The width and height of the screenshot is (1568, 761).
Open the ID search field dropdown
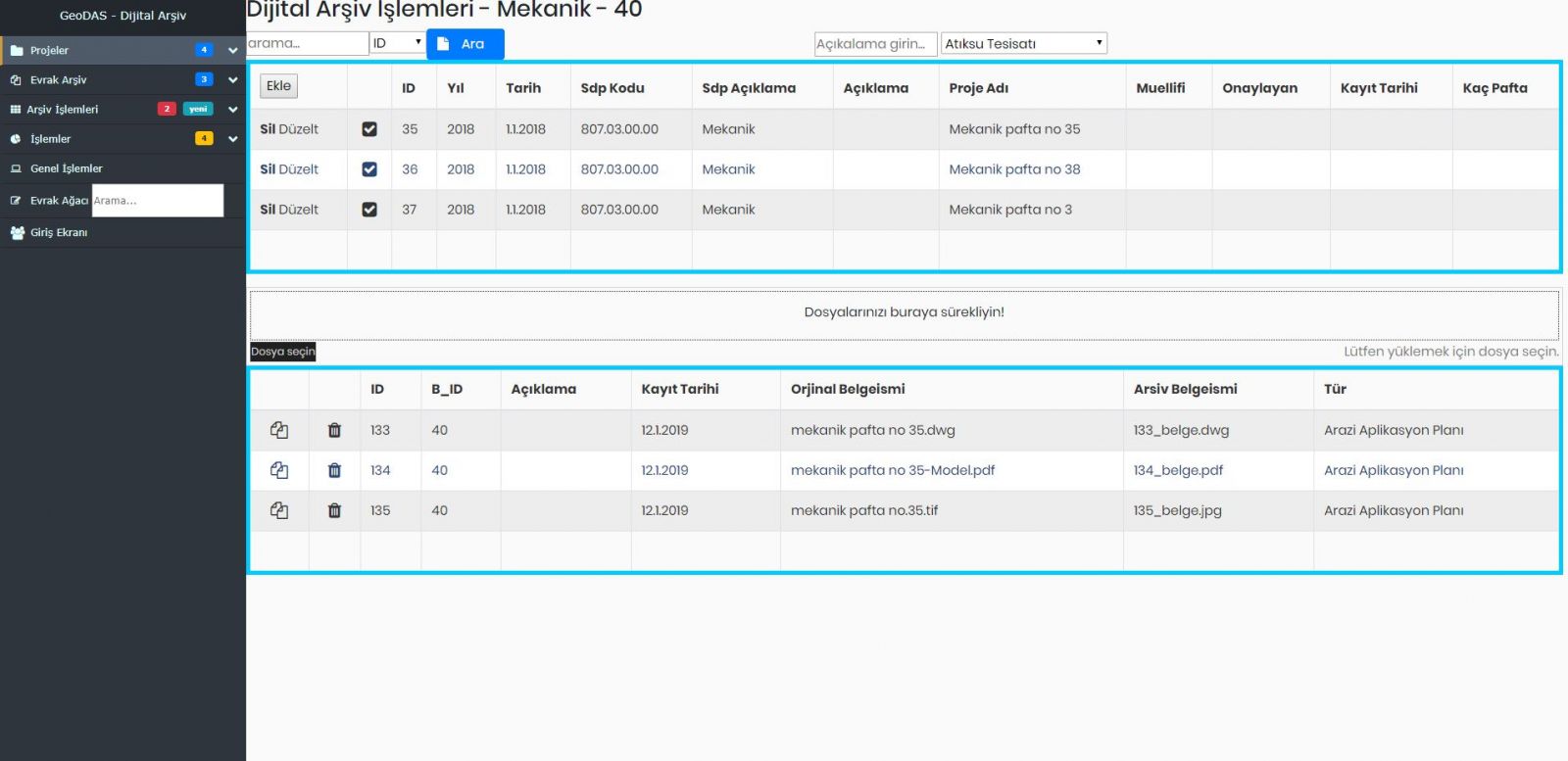pyautogui.click(x=397, y=43)
